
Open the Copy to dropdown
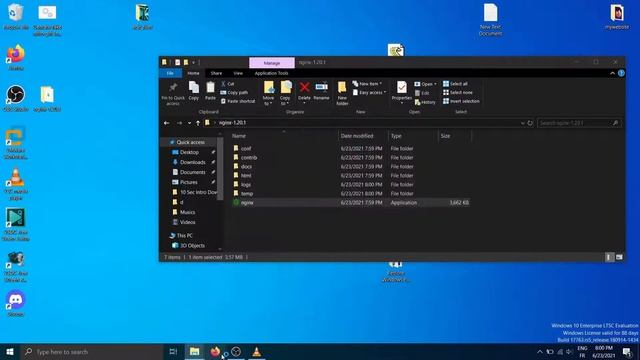[x=285, y=93]
